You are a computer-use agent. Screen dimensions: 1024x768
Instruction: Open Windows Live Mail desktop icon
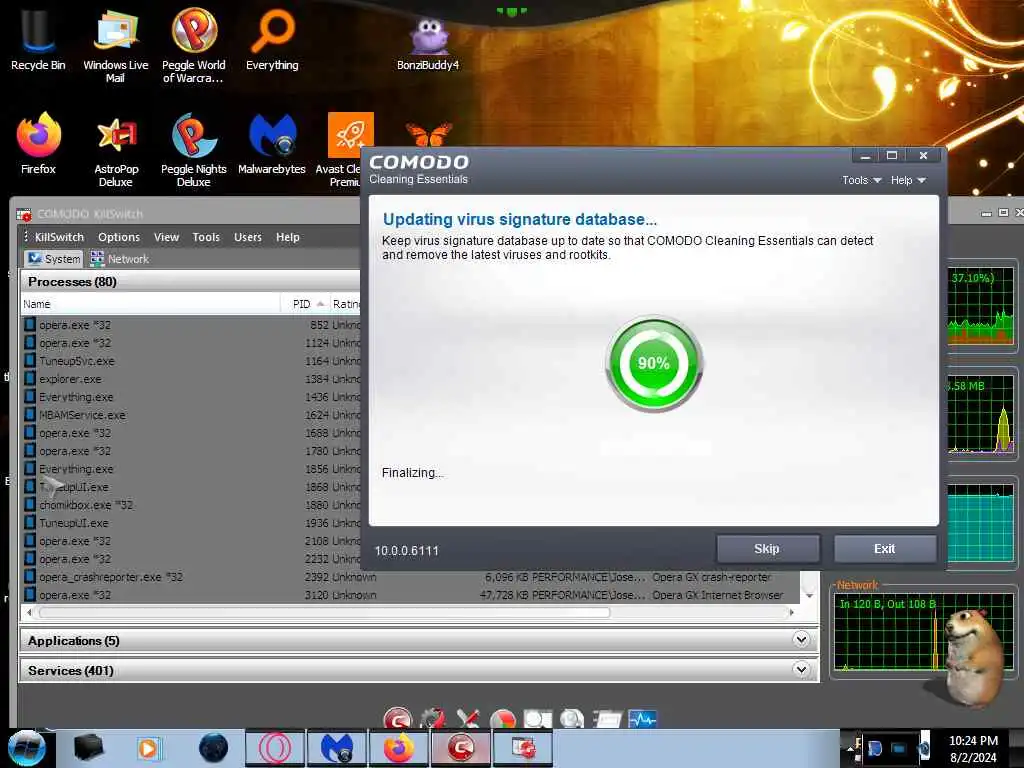[116, 44]
